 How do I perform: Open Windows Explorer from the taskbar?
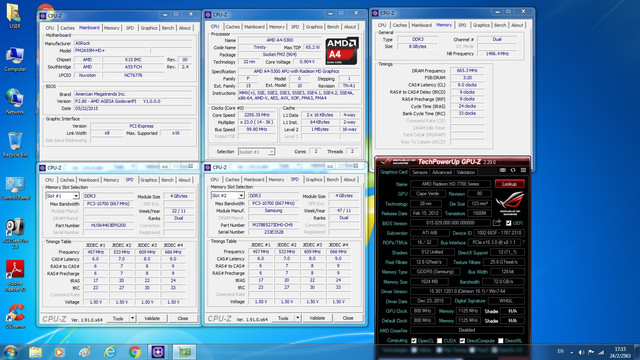(x=36, y=352)
